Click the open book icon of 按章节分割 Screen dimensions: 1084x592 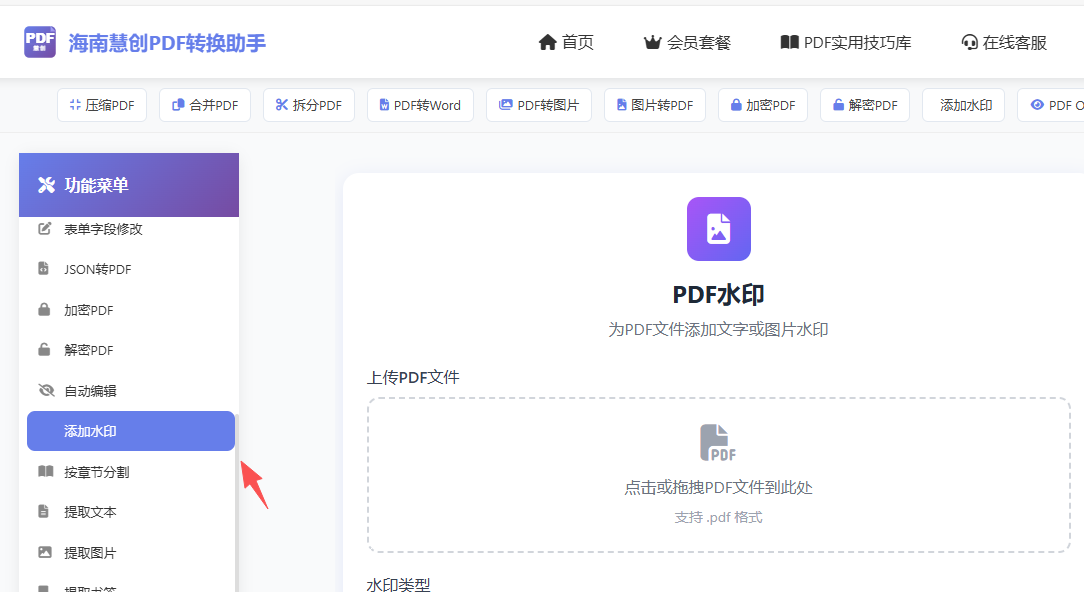[46, 471]
